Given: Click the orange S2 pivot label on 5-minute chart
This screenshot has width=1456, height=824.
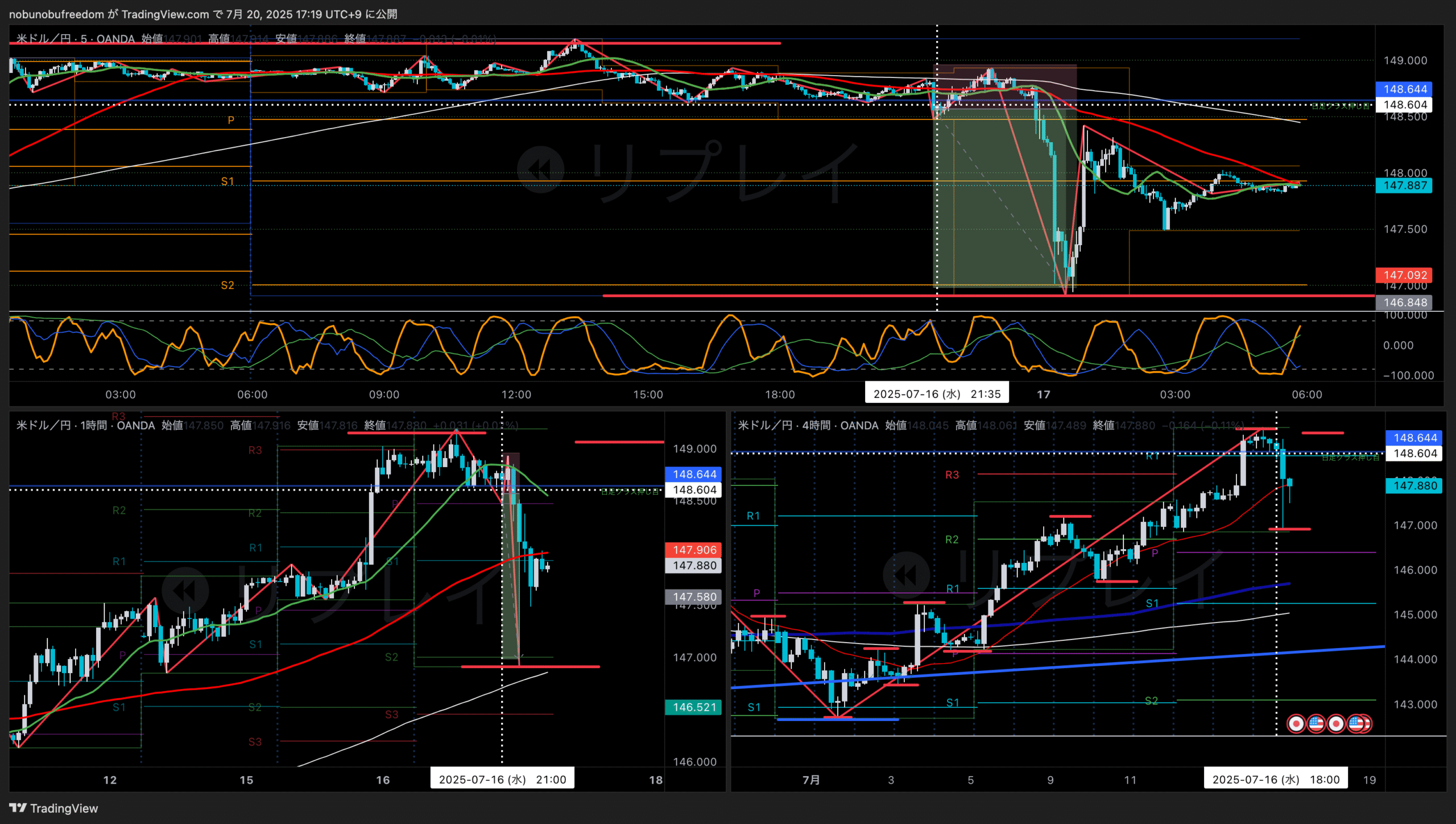Looking at the screenshot, I should pos(227,285).
